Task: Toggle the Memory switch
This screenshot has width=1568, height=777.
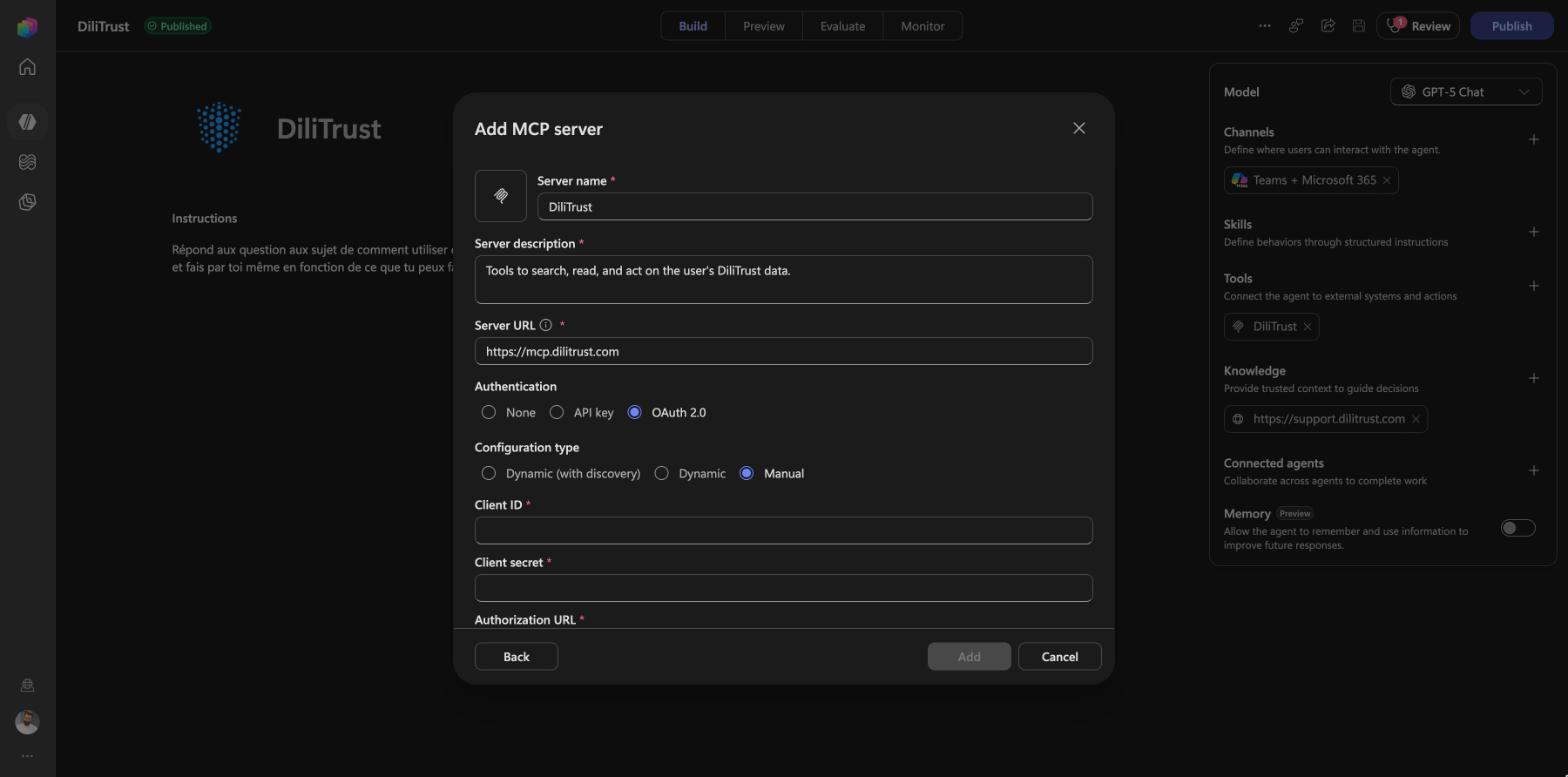Action: click(1518, 528)
